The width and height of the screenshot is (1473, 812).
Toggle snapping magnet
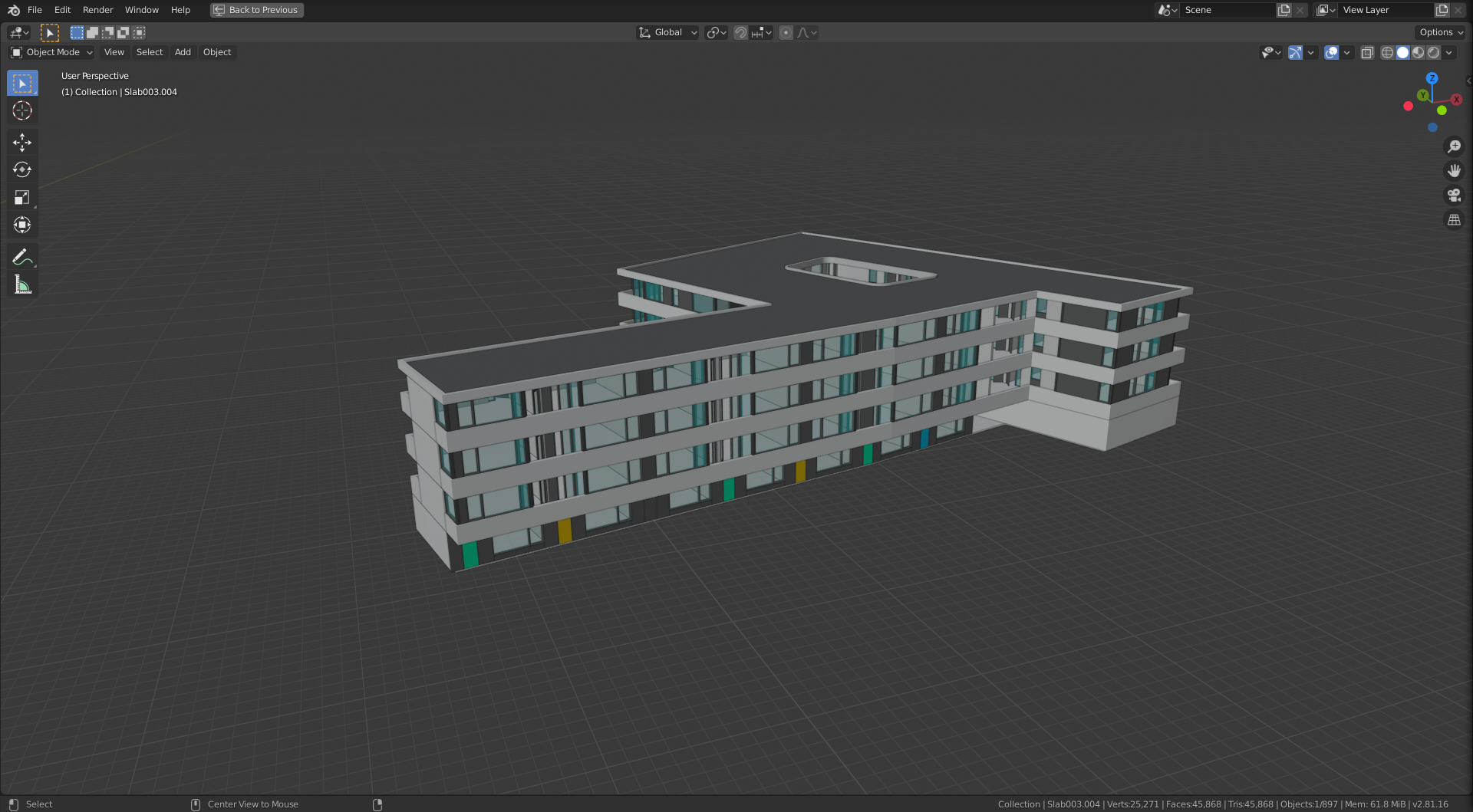tap(740, 32)
